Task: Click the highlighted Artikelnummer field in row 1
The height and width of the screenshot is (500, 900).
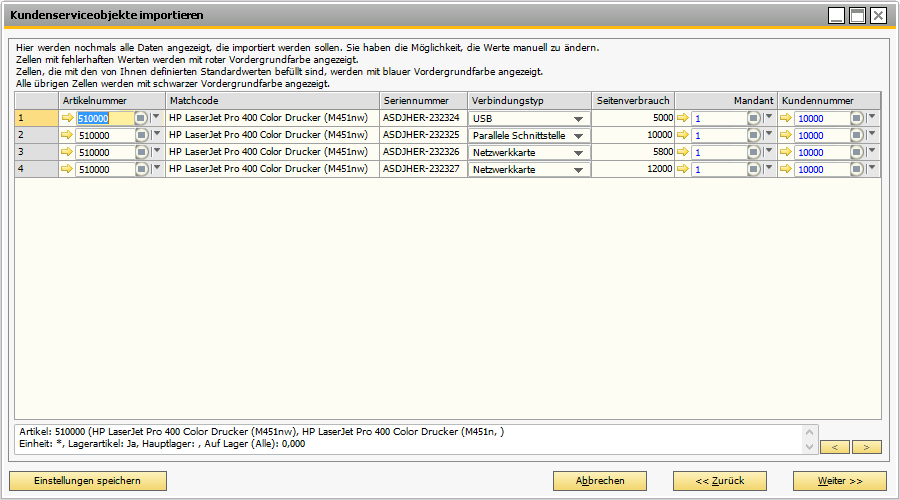Action: click(104, 118)
